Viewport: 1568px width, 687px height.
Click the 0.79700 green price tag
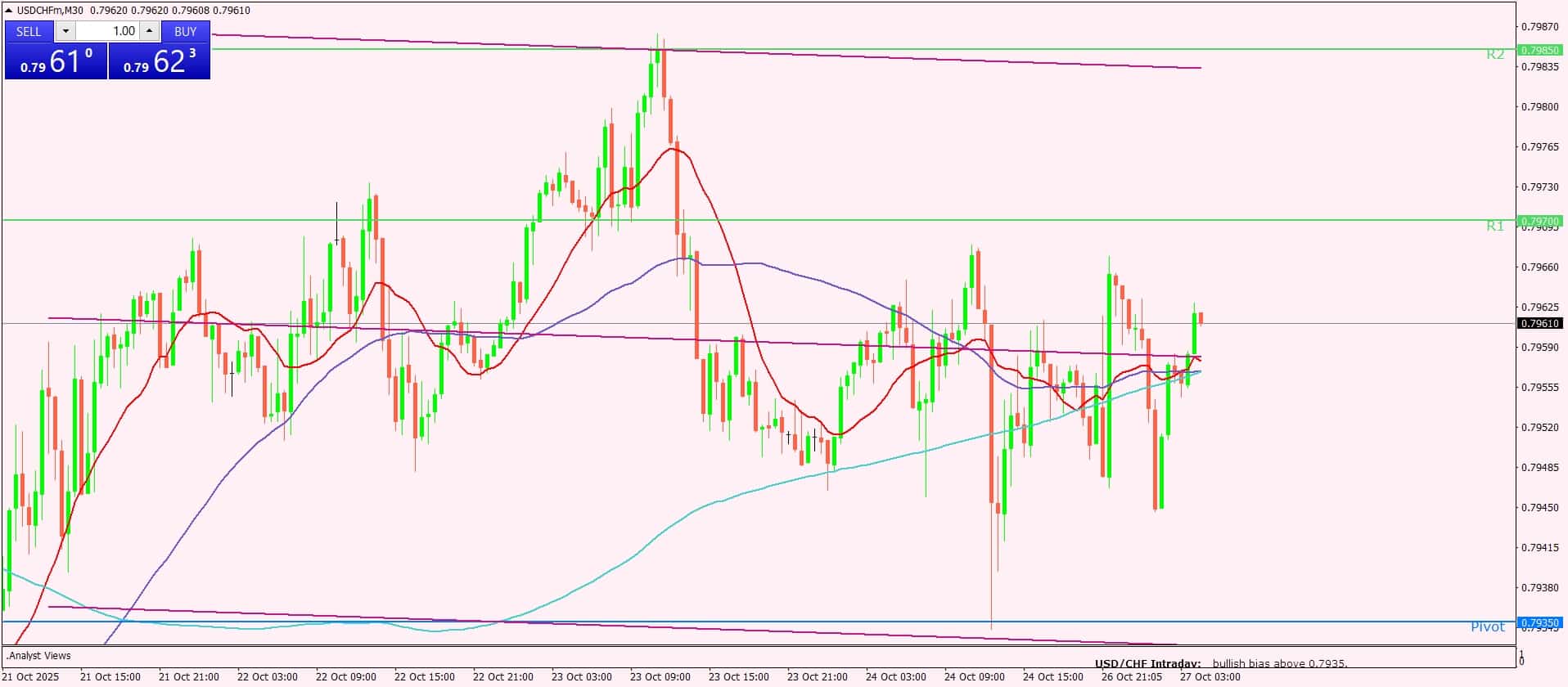pos(1539,221)
